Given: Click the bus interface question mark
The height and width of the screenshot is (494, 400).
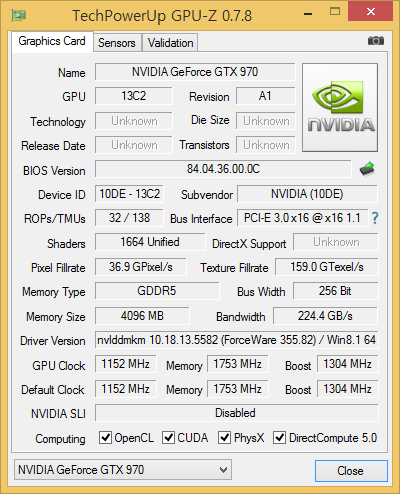Looking at the screenshot, I should click(x=375, y=218).
